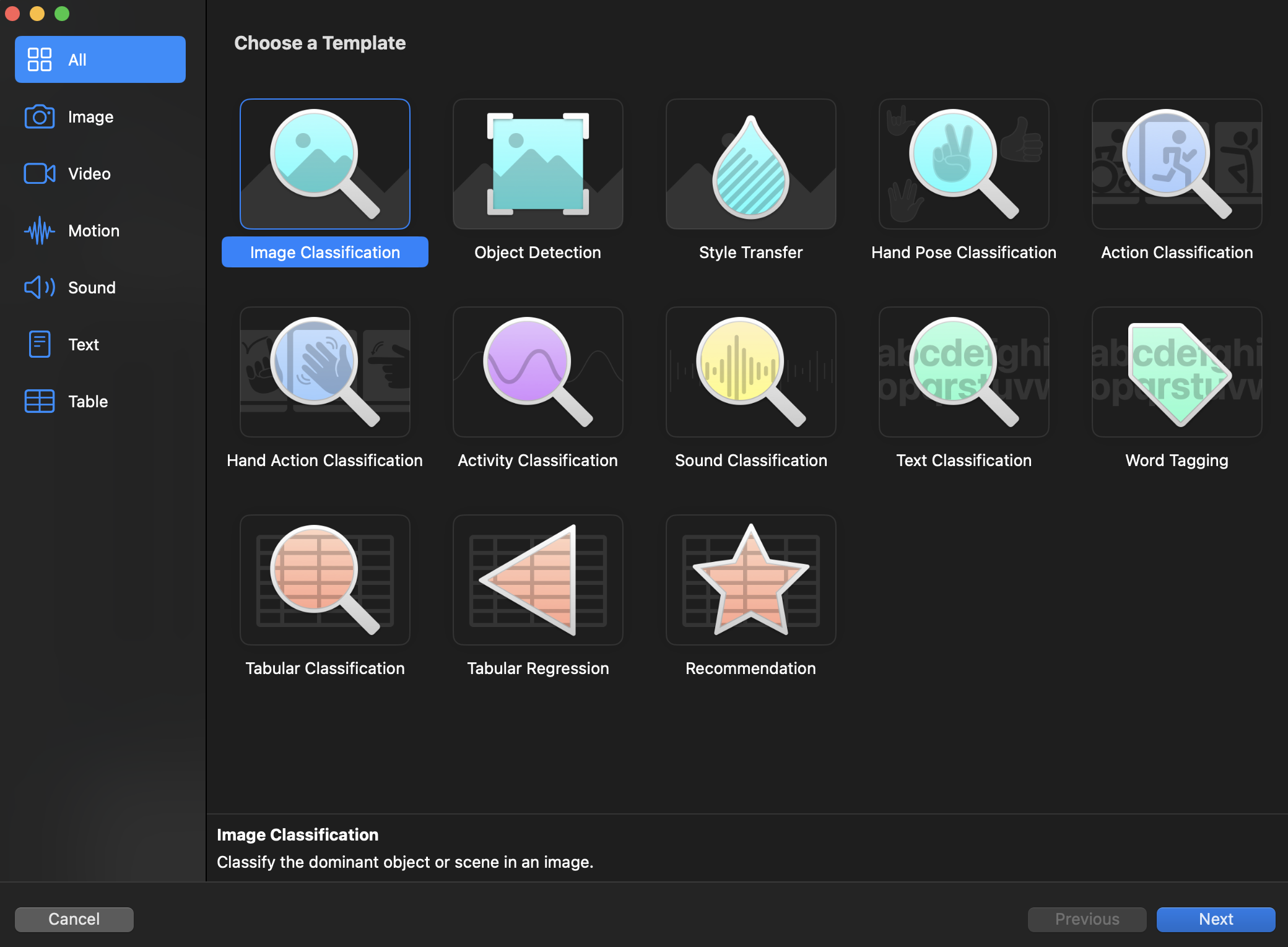This screenshot has height=947, width=1288.
Task: Choose the Hand Action Classification template
Action: pos(324,372)
